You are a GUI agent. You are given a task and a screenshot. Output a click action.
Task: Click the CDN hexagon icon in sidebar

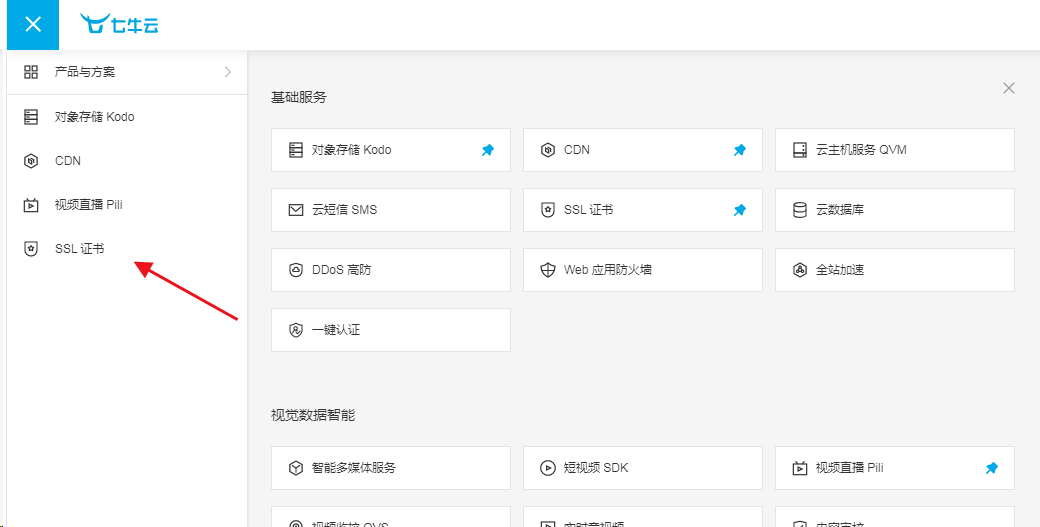[31, 161]
